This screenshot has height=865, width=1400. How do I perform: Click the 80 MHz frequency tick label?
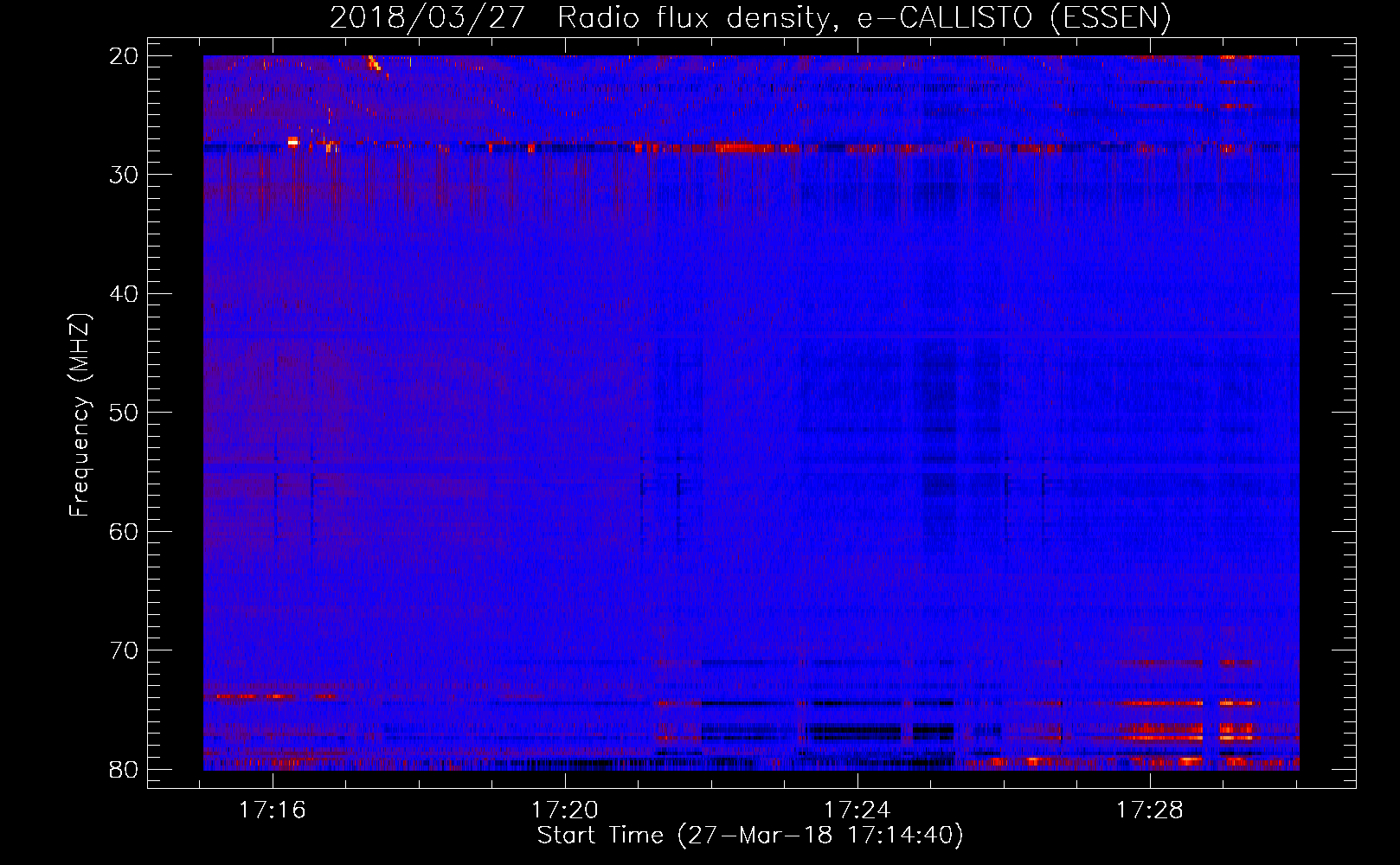tap(124, 769)
